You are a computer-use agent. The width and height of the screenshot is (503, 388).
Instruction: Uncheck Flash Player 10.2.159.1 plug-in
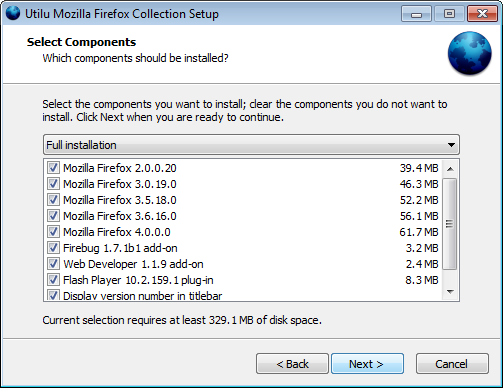tap(53, 280)
